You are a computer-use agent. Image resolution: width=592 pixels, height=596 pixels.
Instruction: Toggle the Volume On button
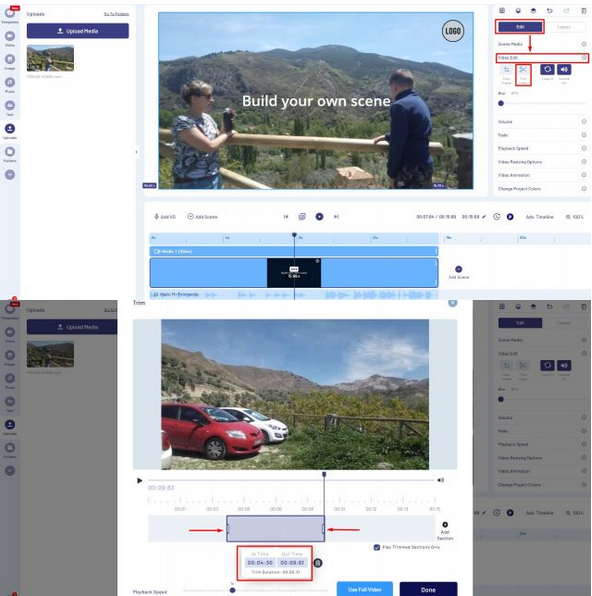click(564, 70)
